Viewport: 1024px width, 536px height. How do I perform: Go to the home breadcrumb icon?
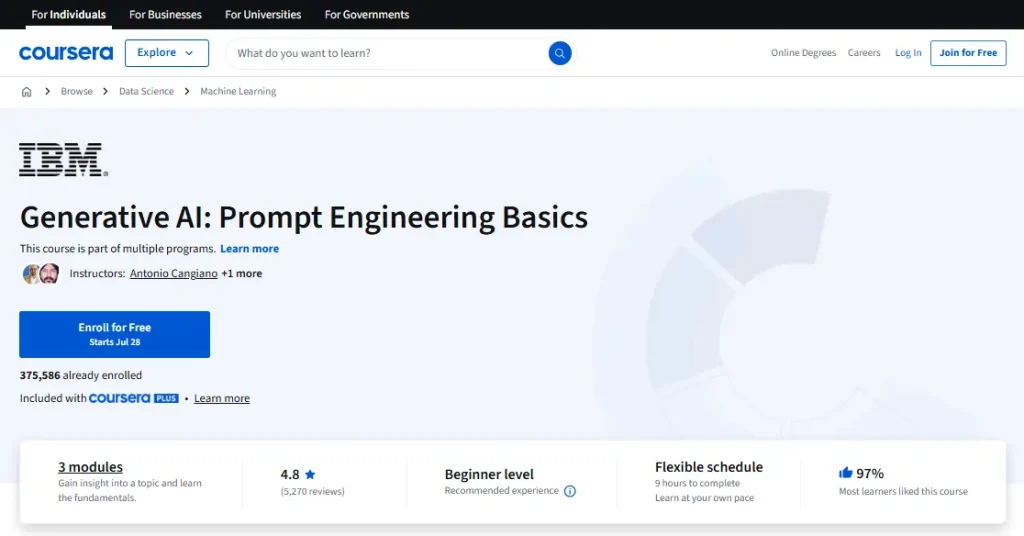26,91
